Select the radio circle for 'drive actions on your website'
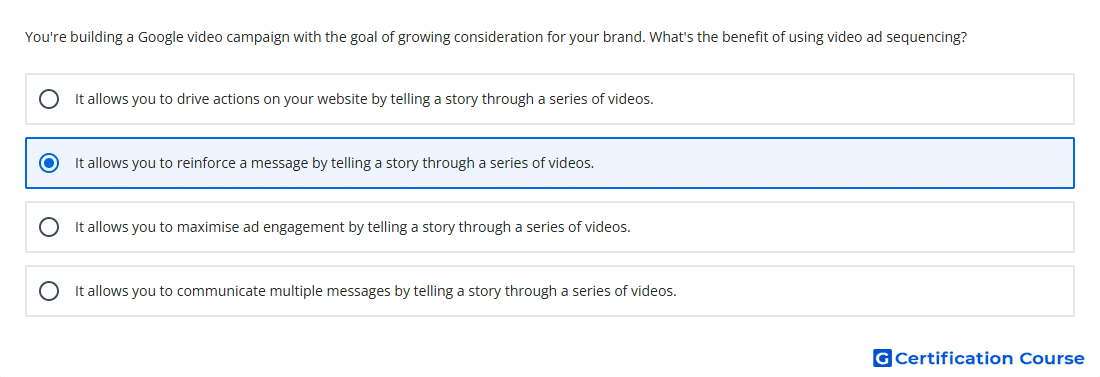 (49, 99)
